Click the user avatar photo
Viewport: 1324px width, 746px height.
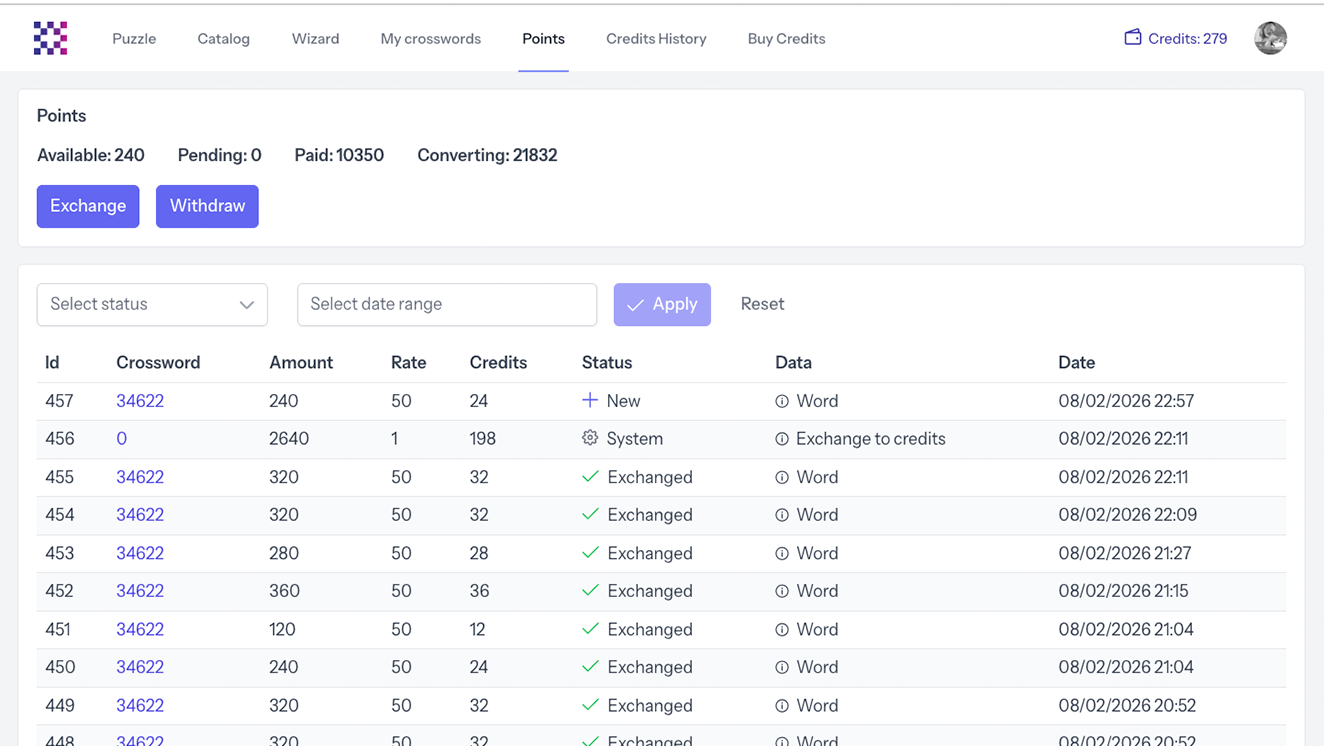(x=1270, y=37)
